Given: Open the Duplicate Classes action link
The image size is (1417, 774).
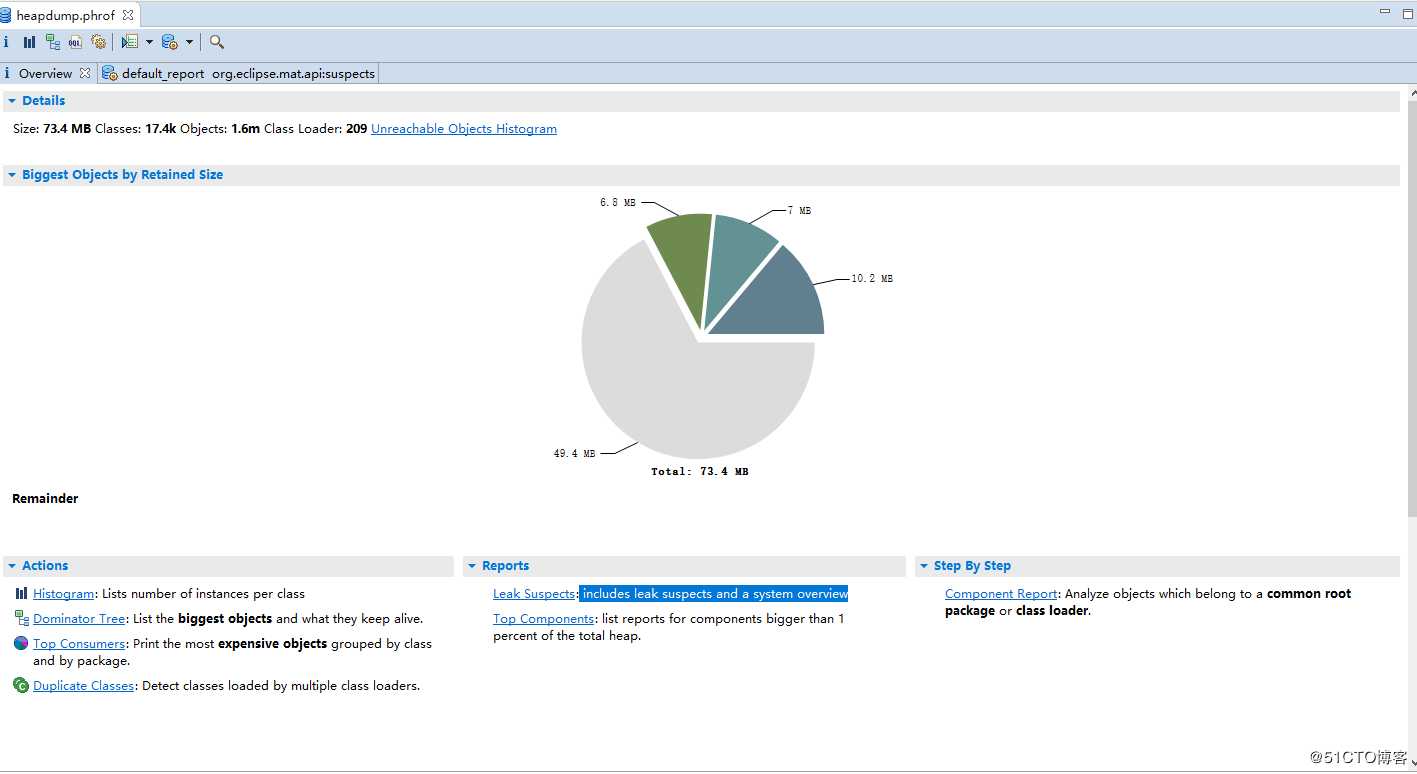Looking at the screenshot, I should click(x=83, y=686).
